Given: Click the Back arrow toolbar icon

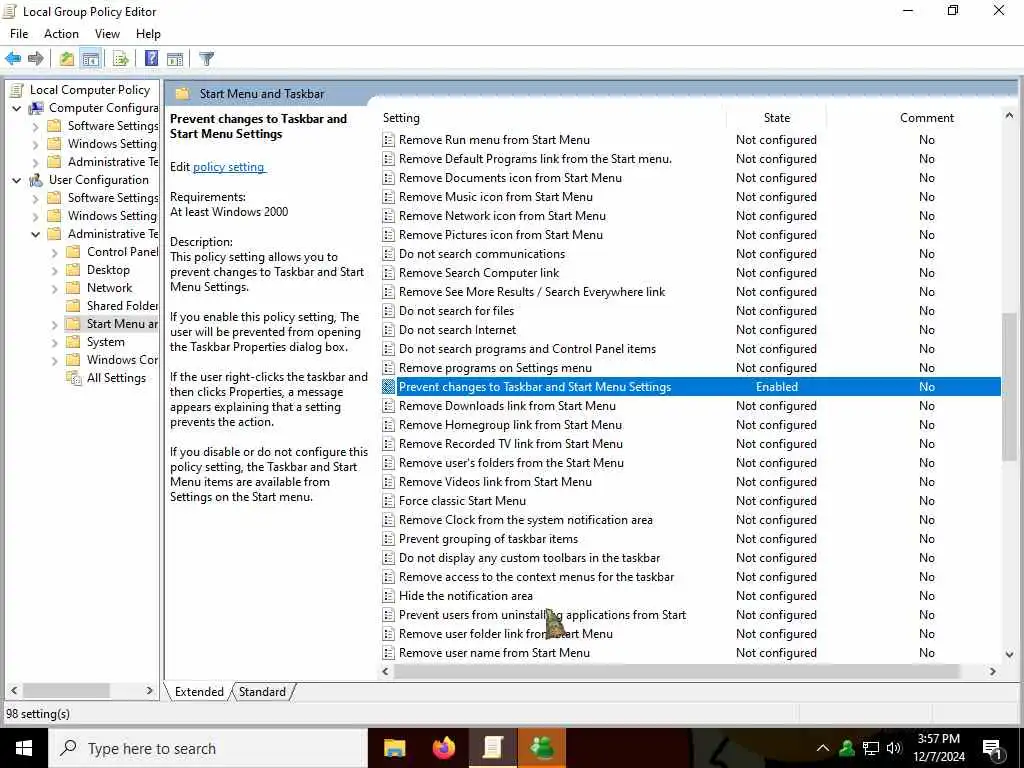Looking at the screenshot, I should click(x=13, y=59).
